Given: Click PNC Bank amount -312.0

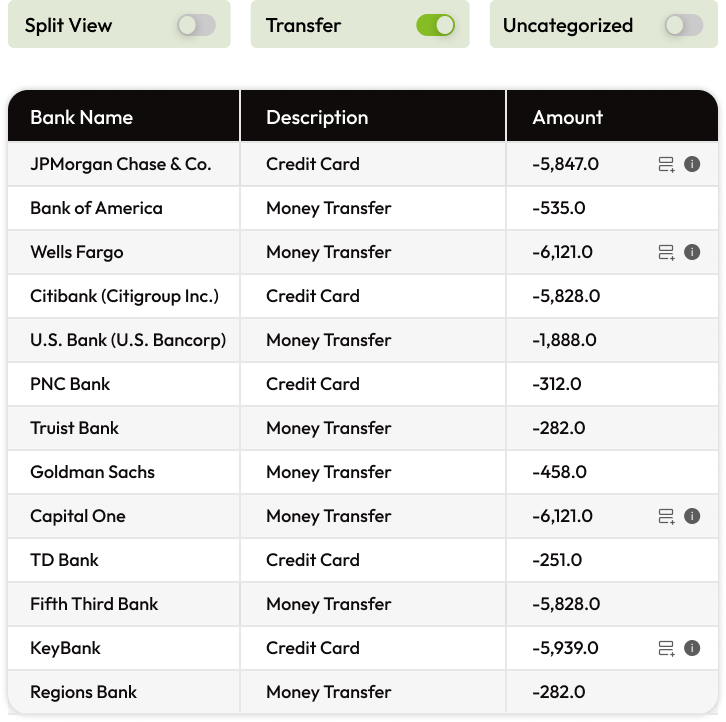Looking at the screenshot, I should coord(557,384).
